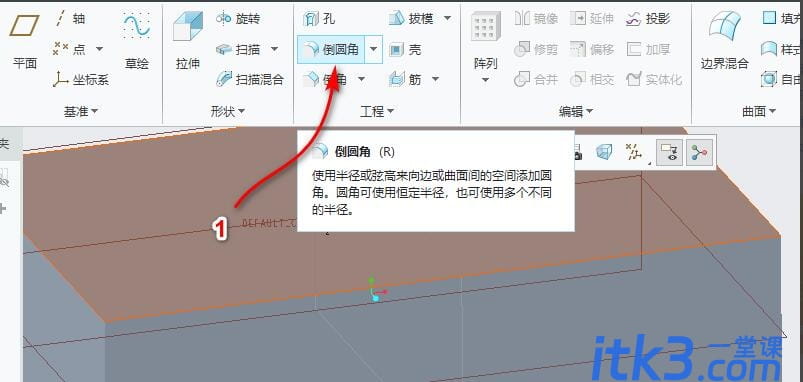This screenshot has width=803, height=382.
Task: Expand the 基准 group overflow menu
Action: tap(80, 111)
